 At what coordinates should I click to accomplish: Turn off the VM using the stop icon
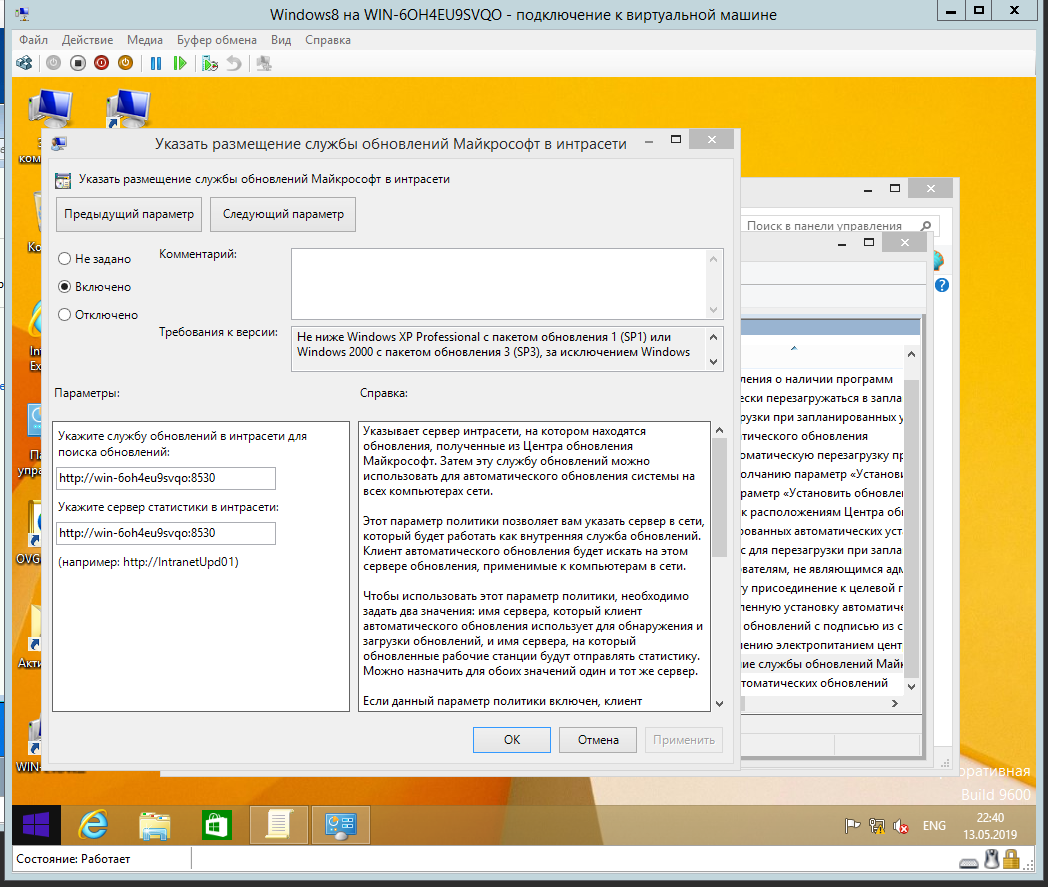(x=78, y=64)
